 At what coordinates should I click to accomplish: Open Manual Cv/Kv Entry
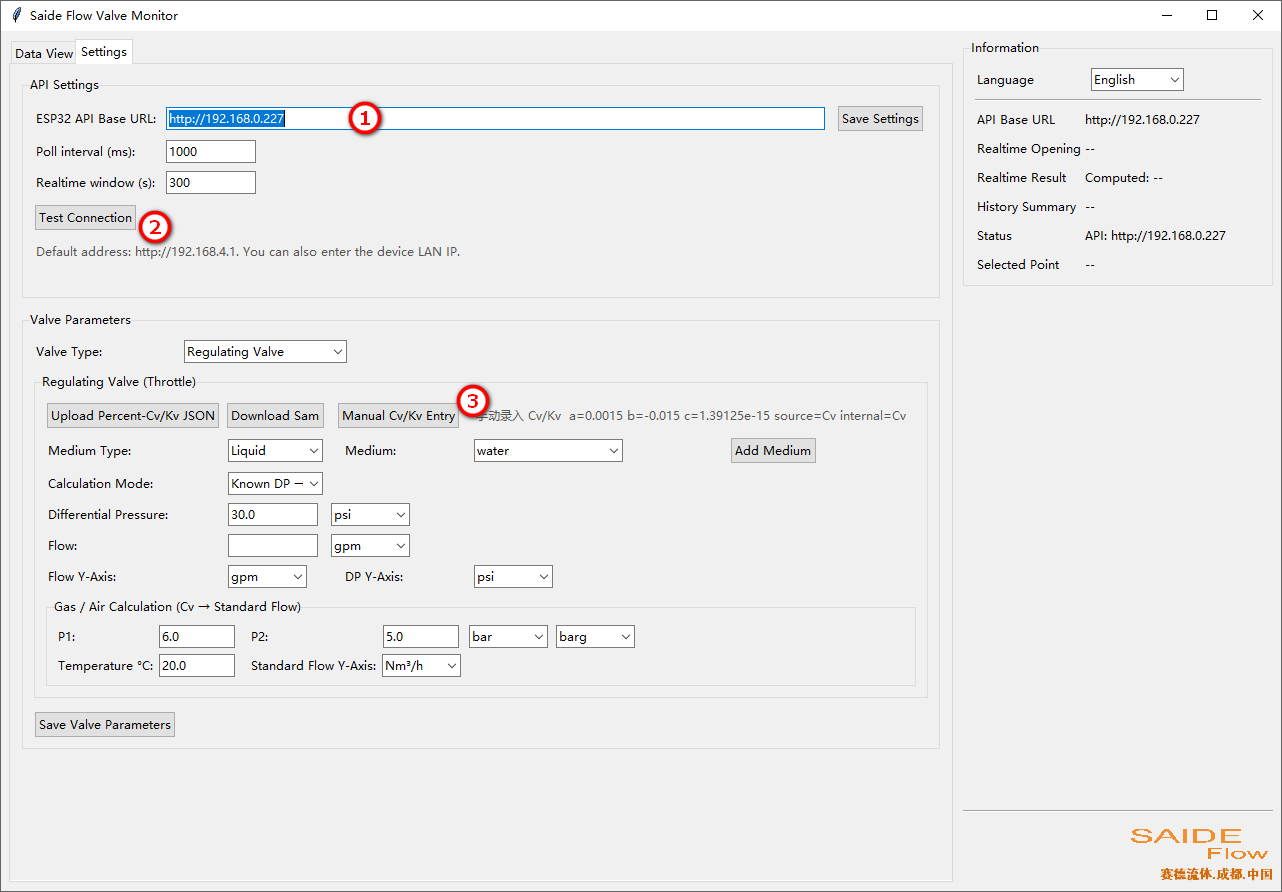coord(398,416)
